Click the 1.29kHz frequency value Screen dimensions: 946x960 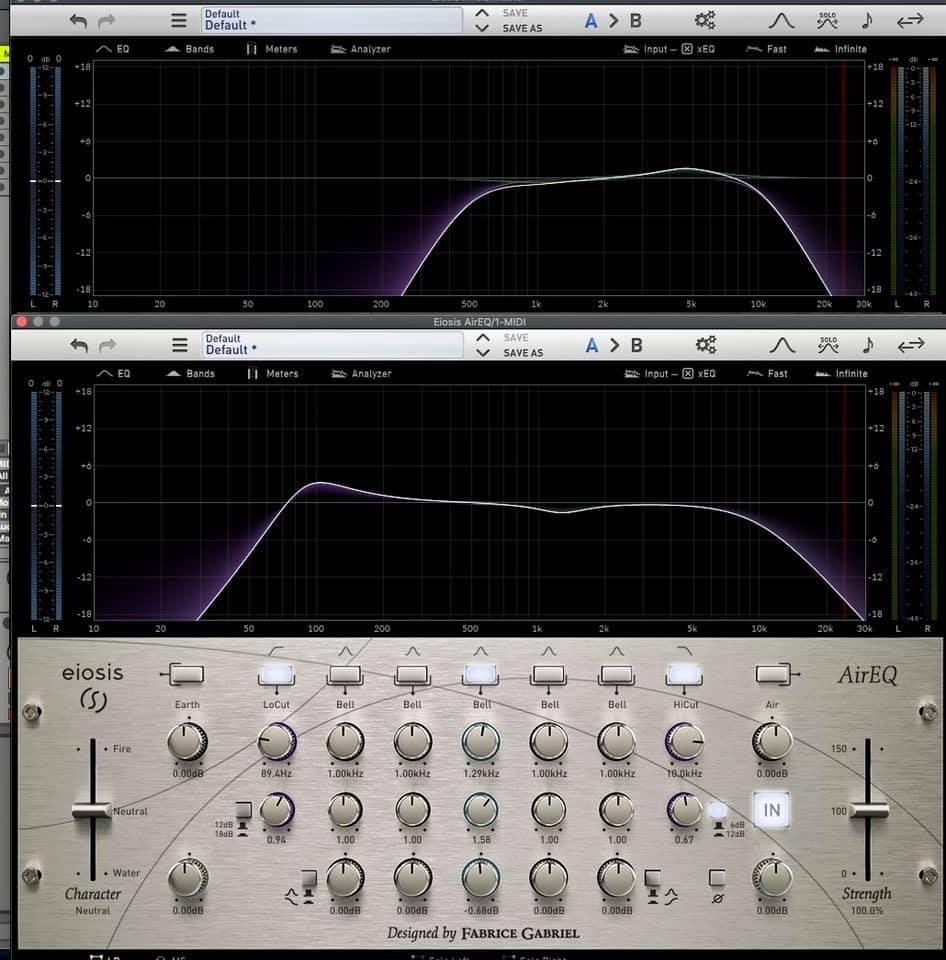coord(481,774)
